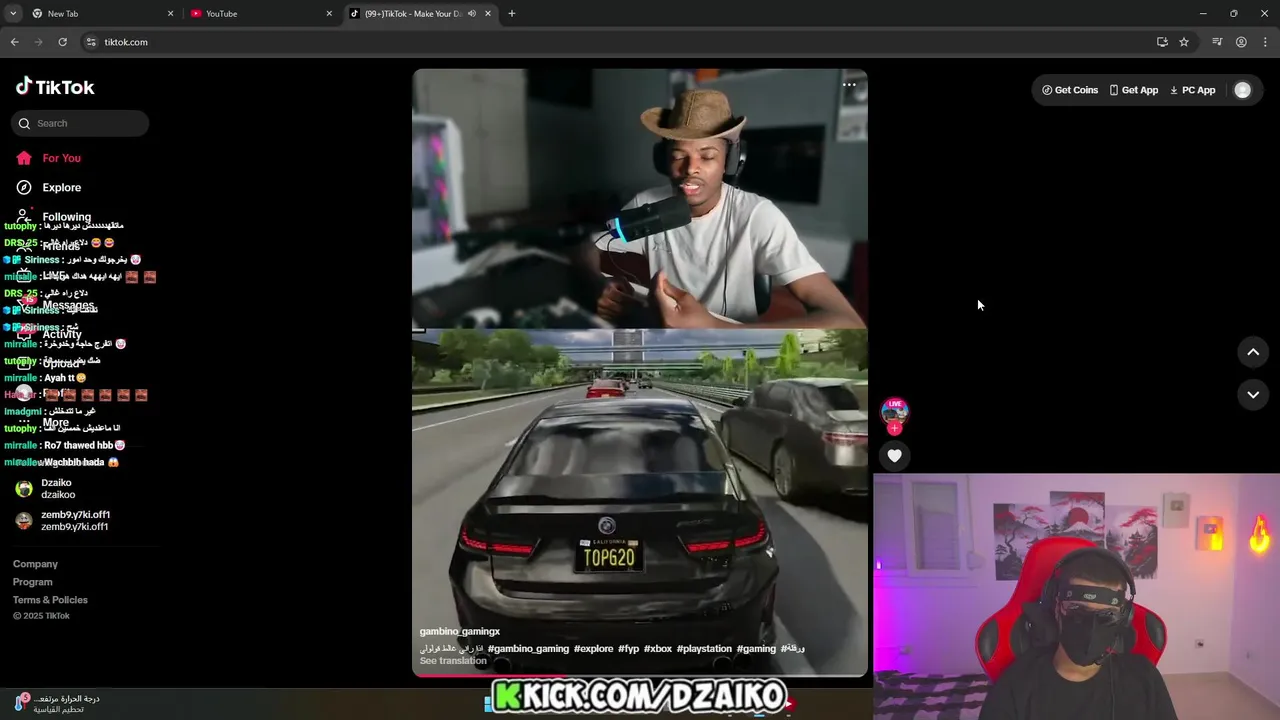This screenshot has height=720, width=1280.
Task: Open the profile avatar menu
Action: coord(1242,90)
